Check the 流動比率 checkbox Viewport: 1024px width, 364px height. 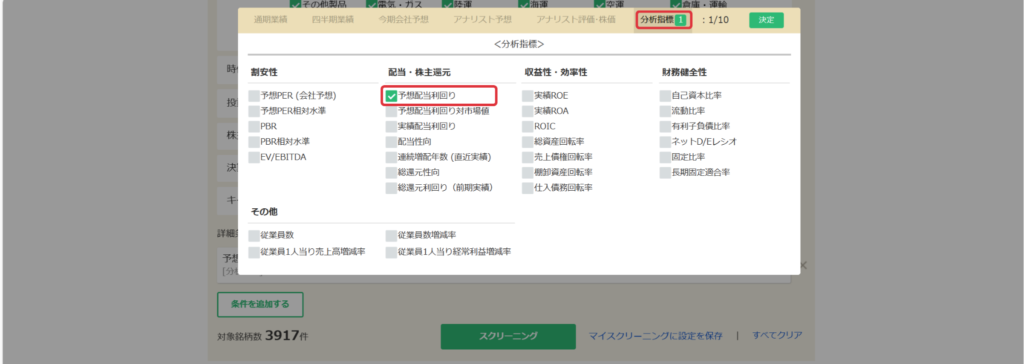point(665,111)
